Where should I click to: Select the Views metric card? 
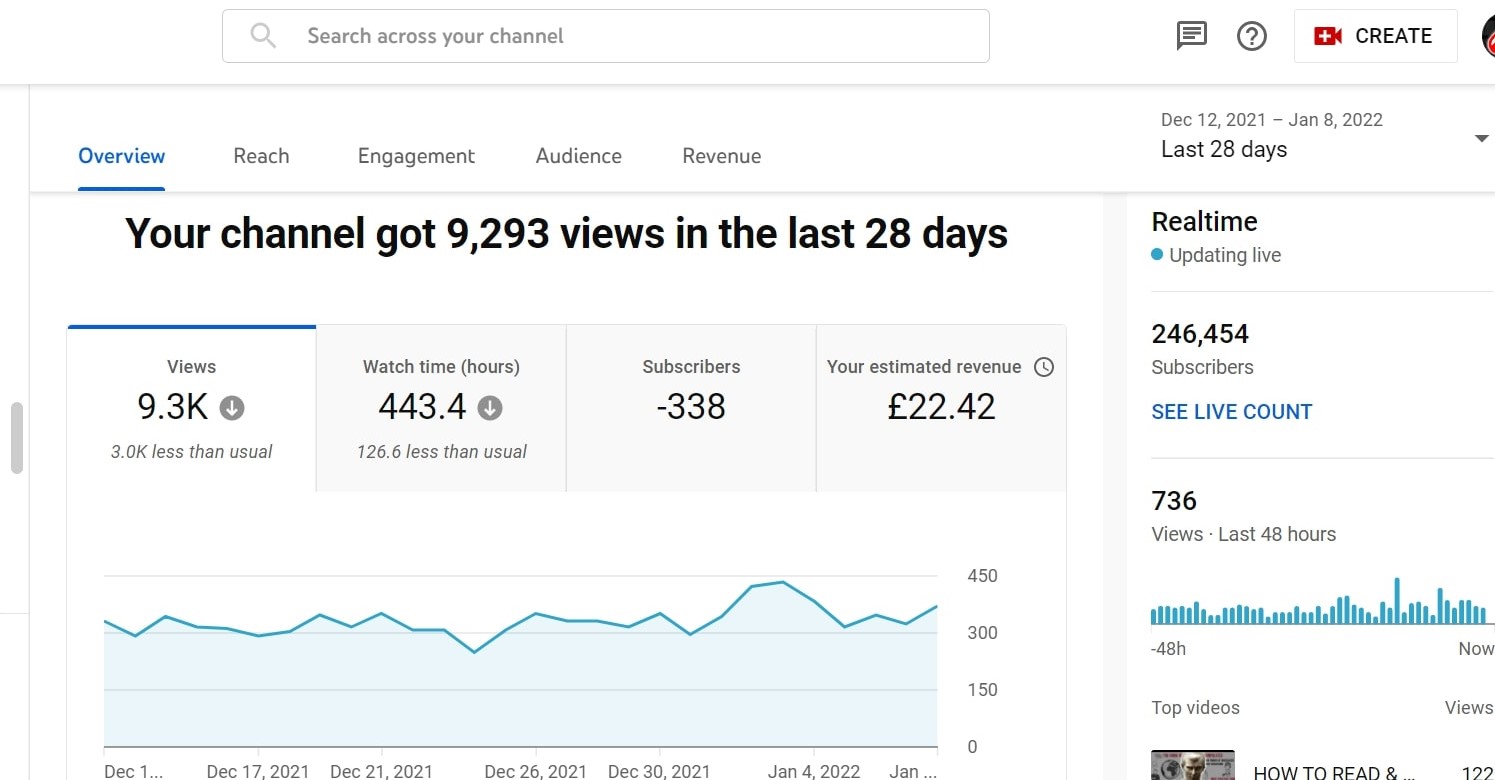point(191,408)
